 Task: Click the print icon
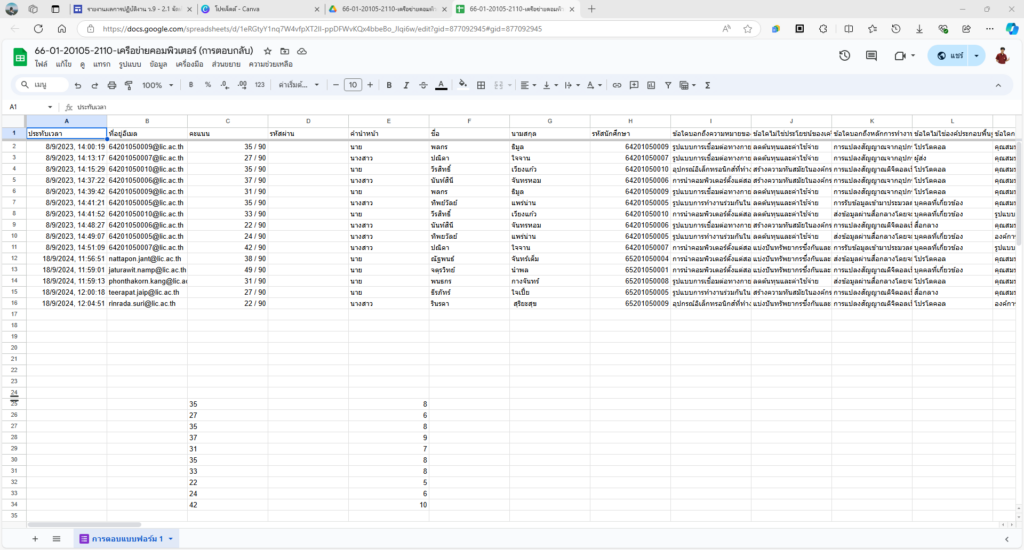tap(112, 85)
